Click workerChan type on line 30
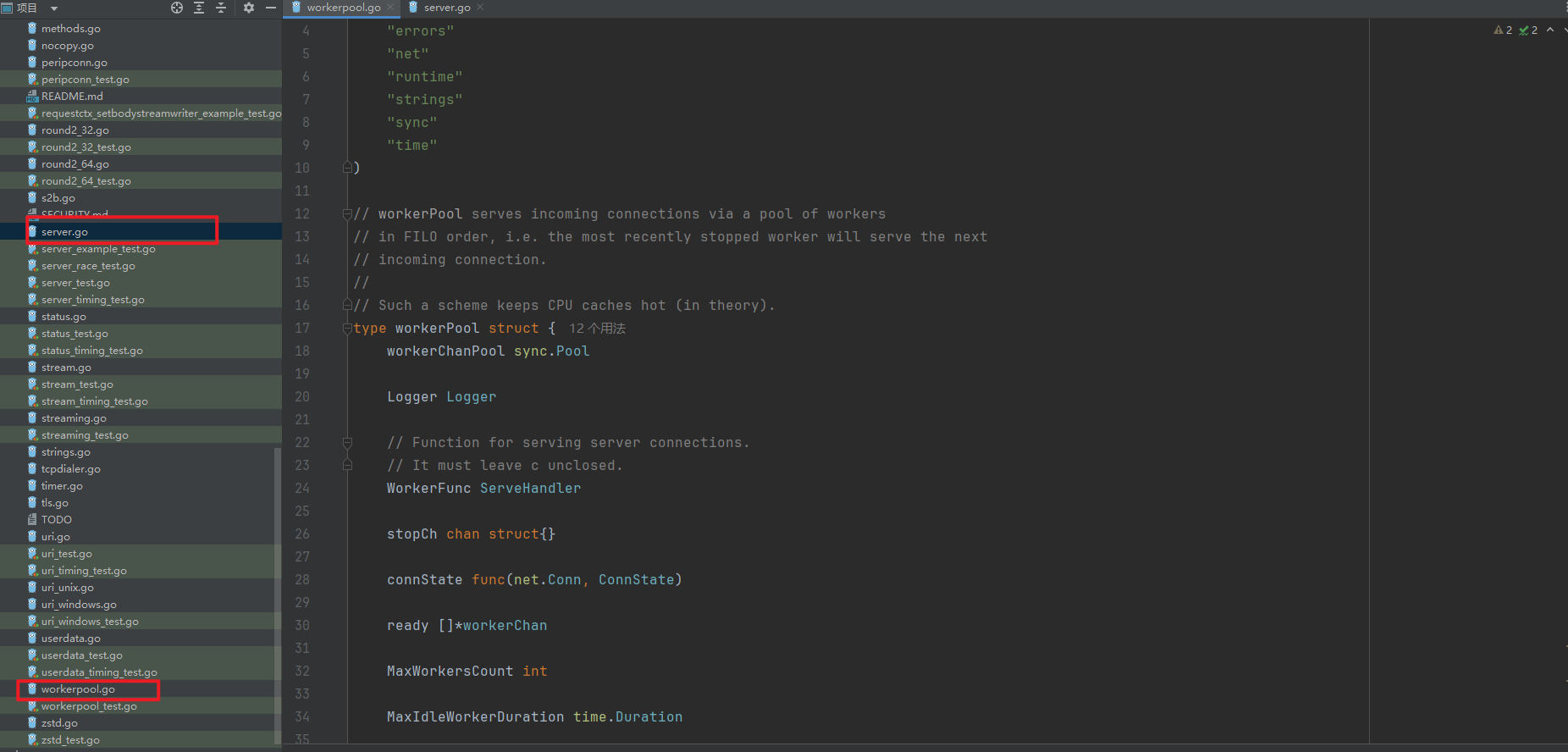This screenshot has height=752, width=1568. 505,626
